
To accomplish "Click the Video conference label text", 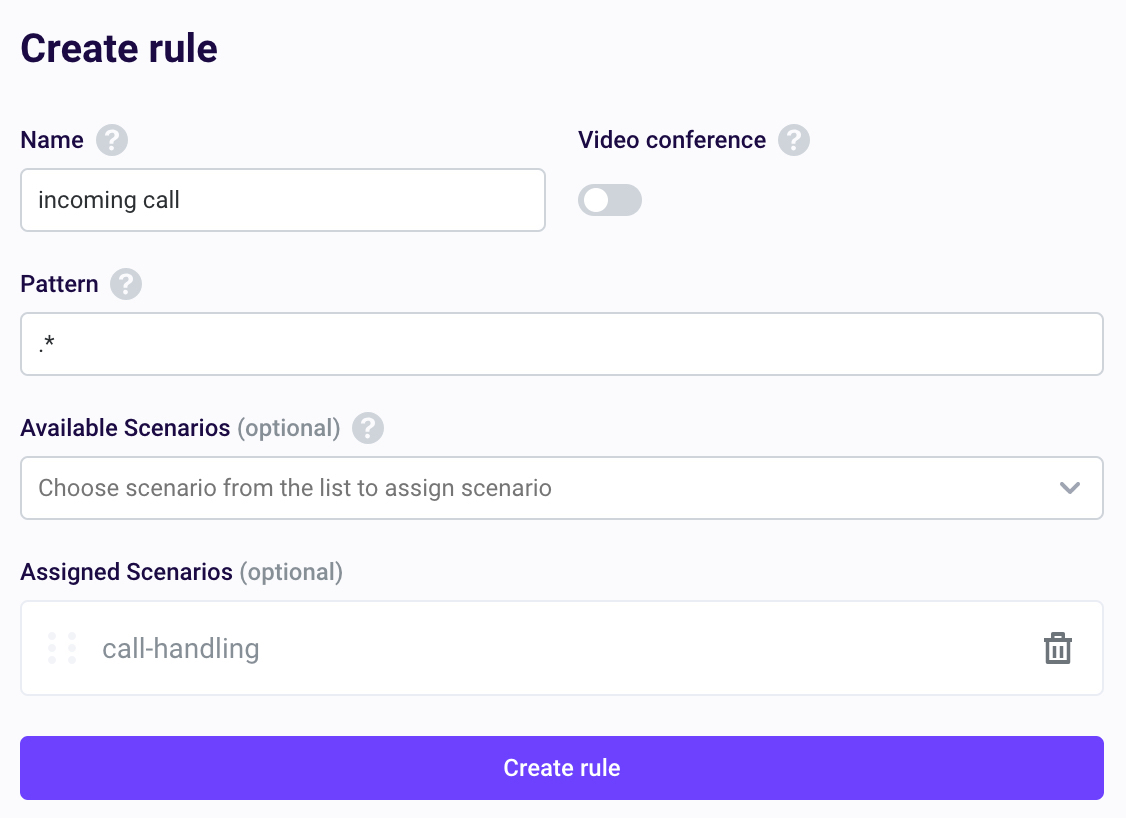I will click(672, 140).
